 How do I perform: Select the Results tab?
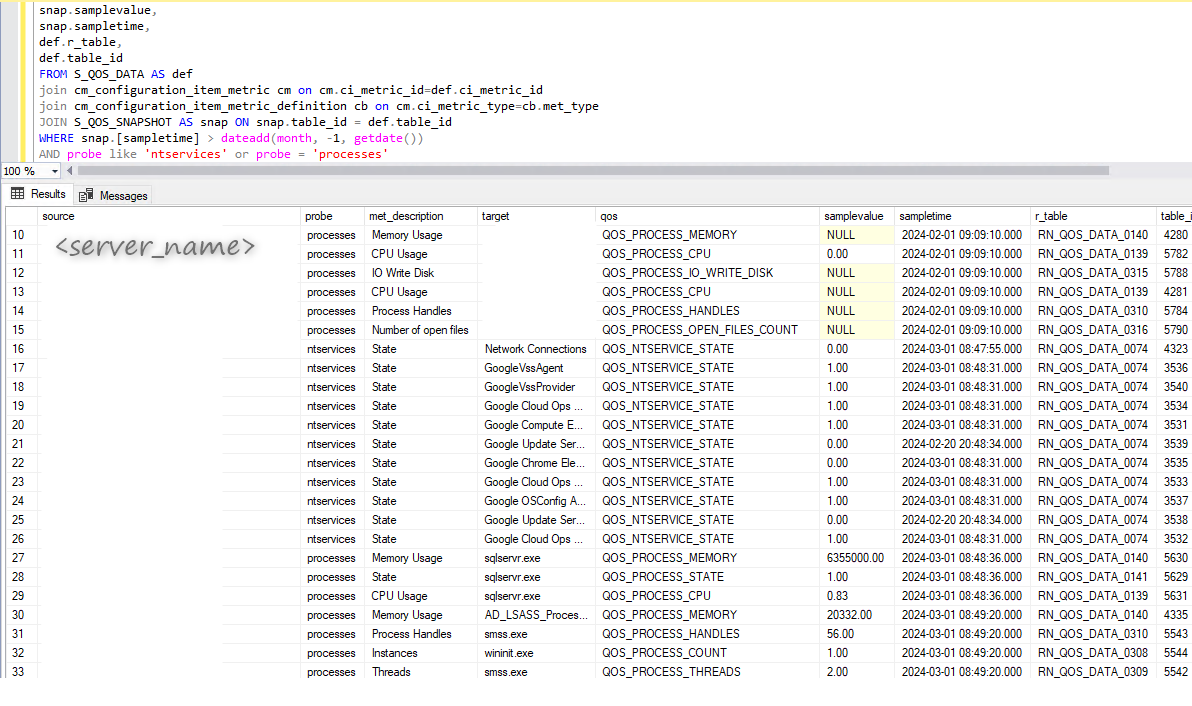point(38,194)
